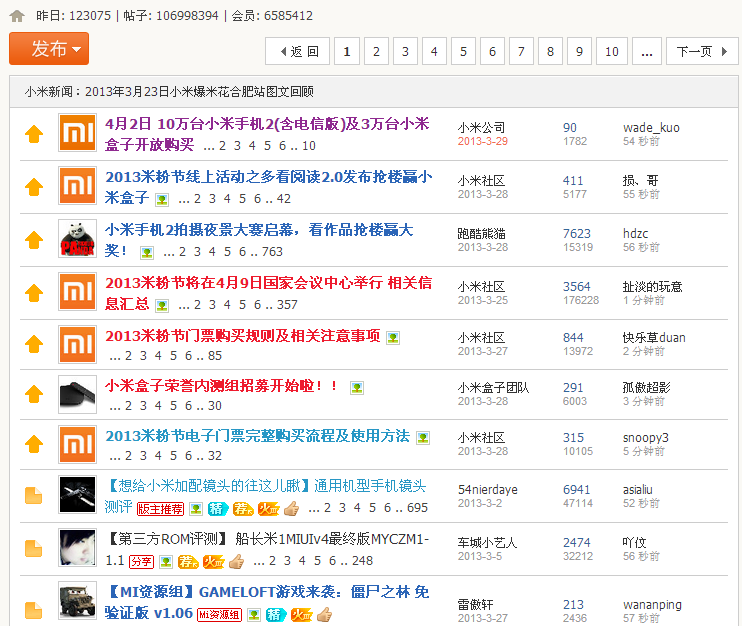Click sticky arrow icon of 门票购买规则 thread
This screenshot has height=626, width=742.
34,344
